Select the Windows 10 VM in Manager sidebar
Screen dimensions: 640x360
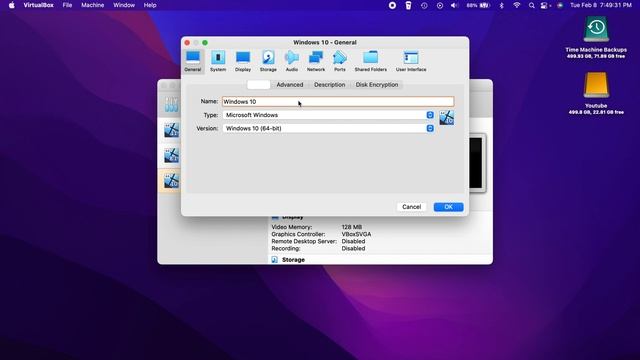[171, 180]
